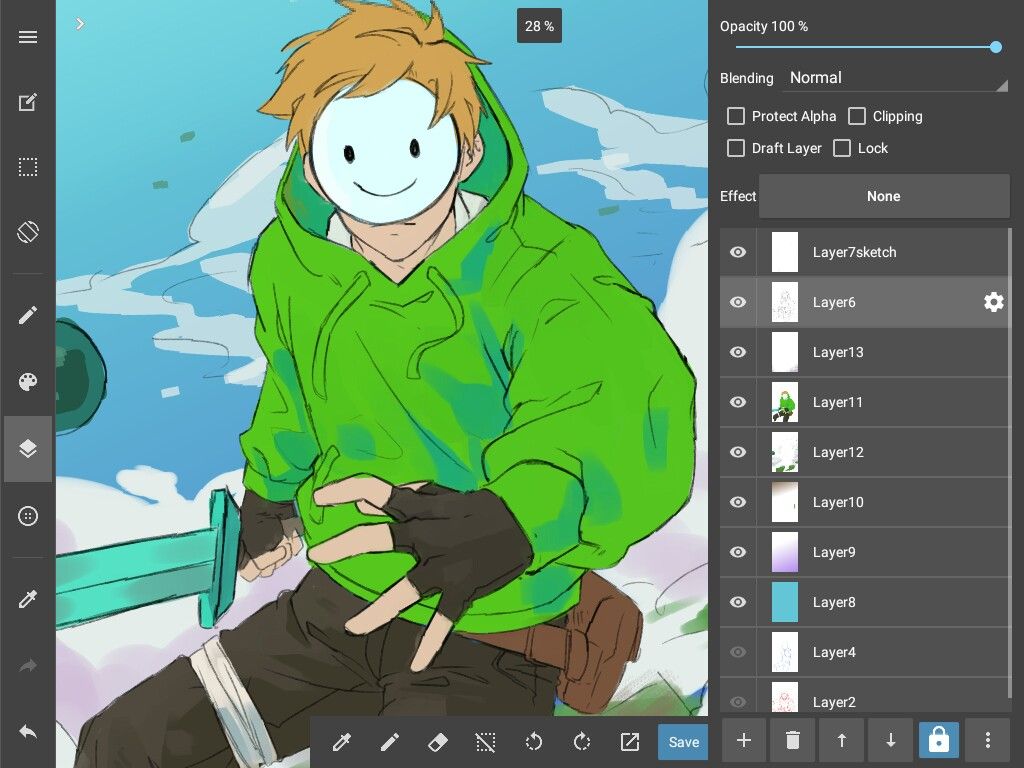Tap the redo arrow in left sidebar

[x=27, y=665]
